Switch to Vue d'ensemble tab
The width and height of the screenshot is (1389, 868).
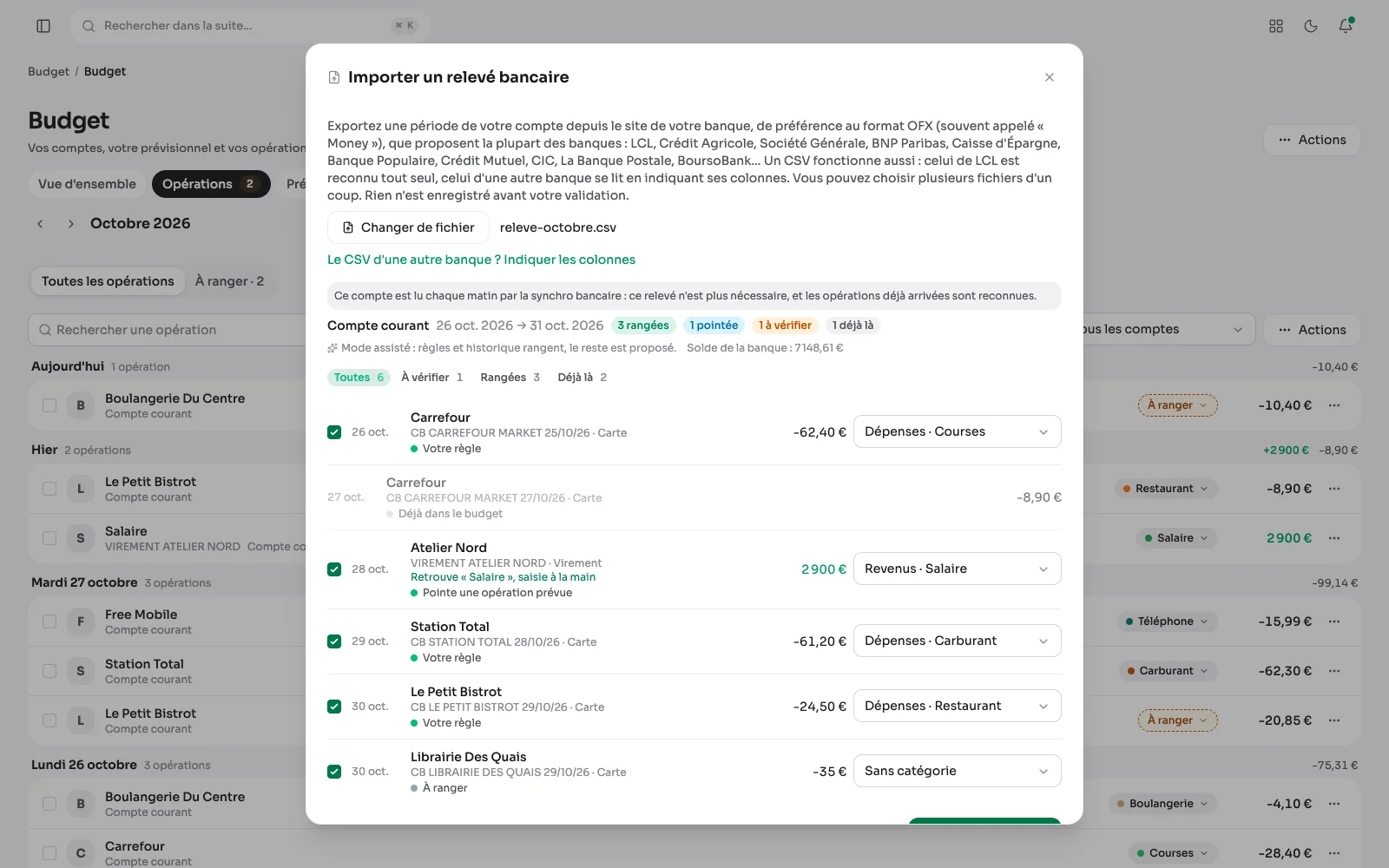coord(87,184)
